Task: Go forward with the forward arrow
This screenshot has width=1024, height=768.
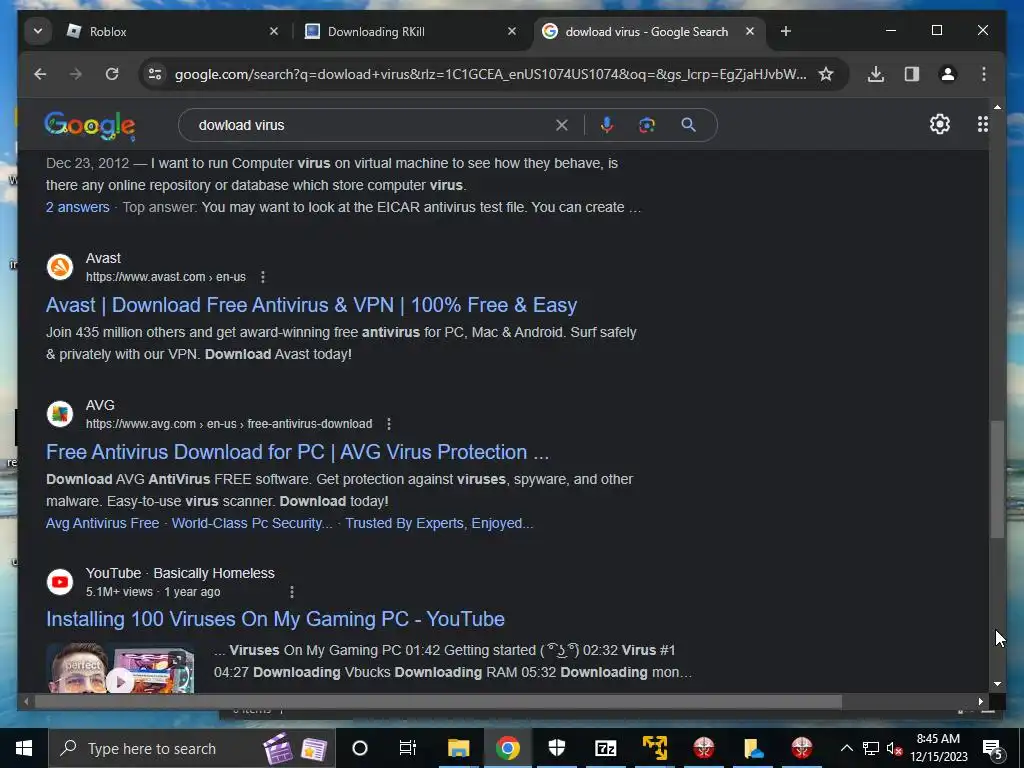Action: pos(76,74)
